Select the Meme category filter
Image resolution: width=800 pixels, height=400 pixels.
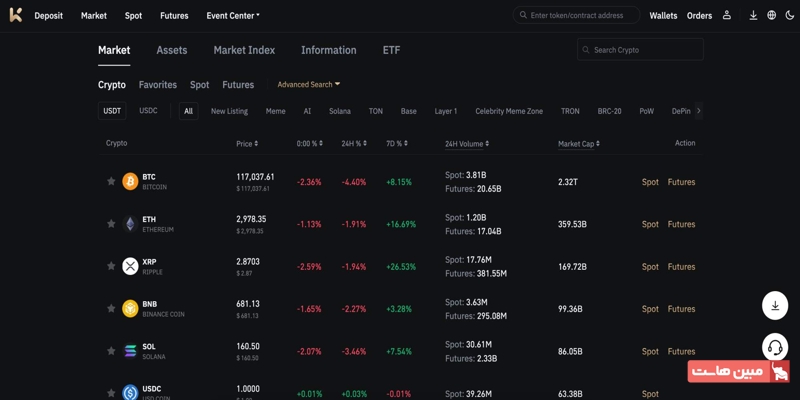275,111
